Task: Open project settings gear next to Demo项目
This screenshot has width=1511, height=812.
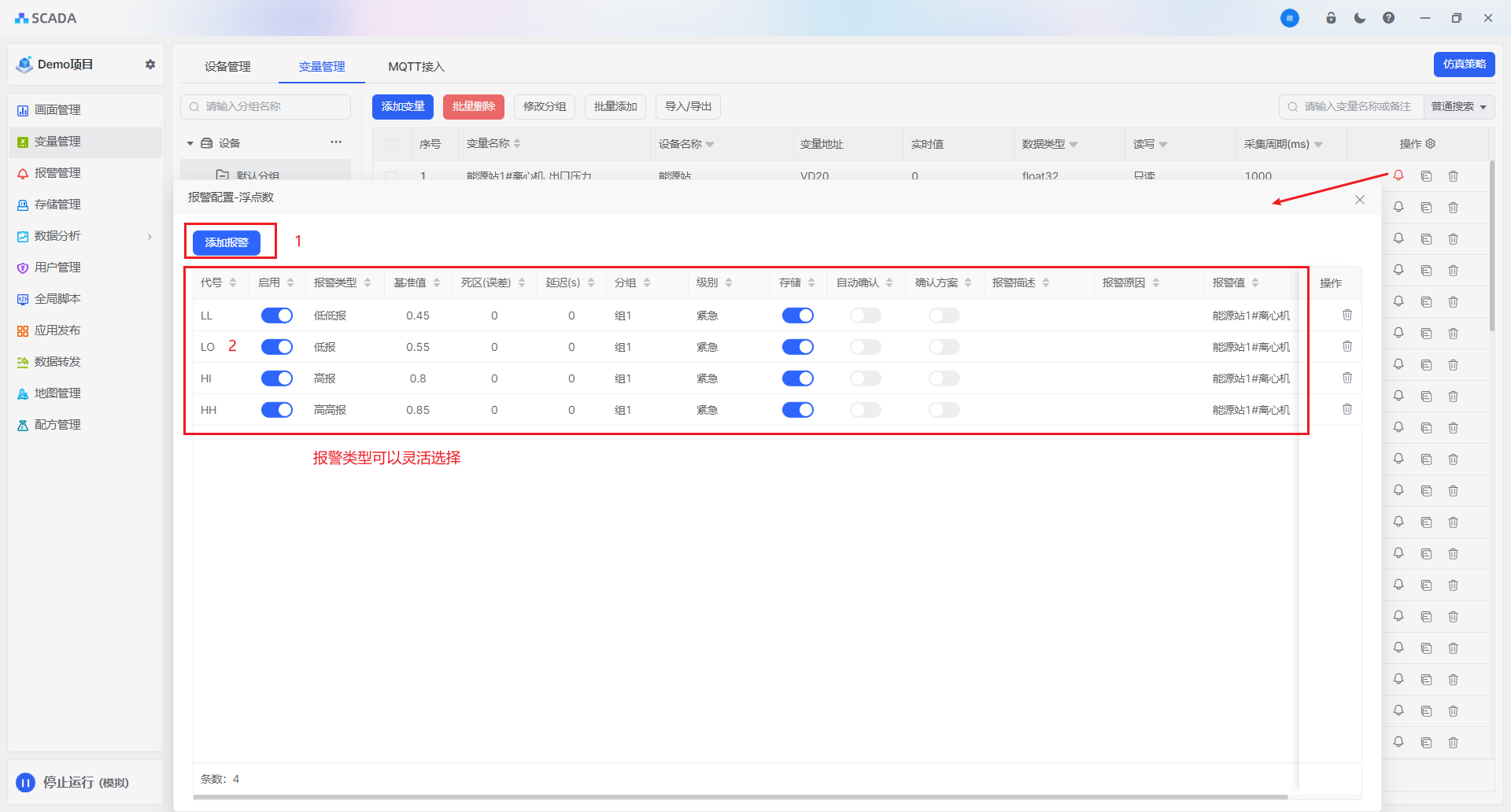Action: (150, 65)
